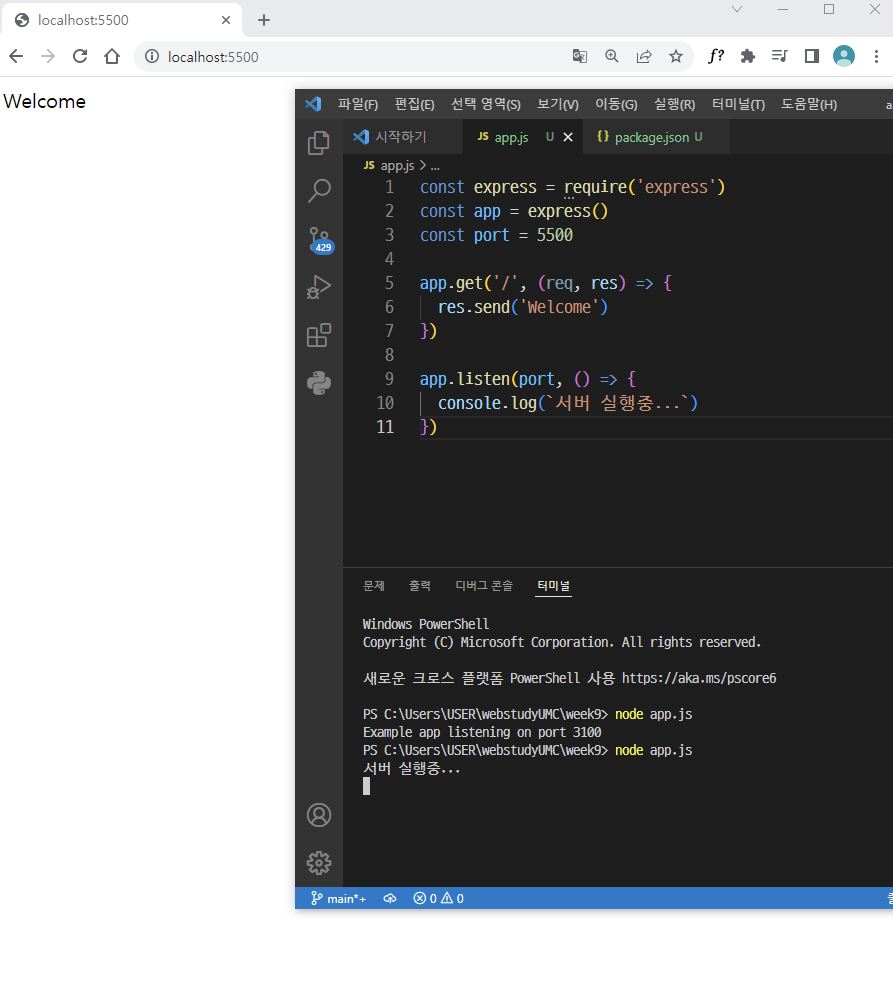
Task: Close the app.js editor tab
Action: tap(568, 137)
